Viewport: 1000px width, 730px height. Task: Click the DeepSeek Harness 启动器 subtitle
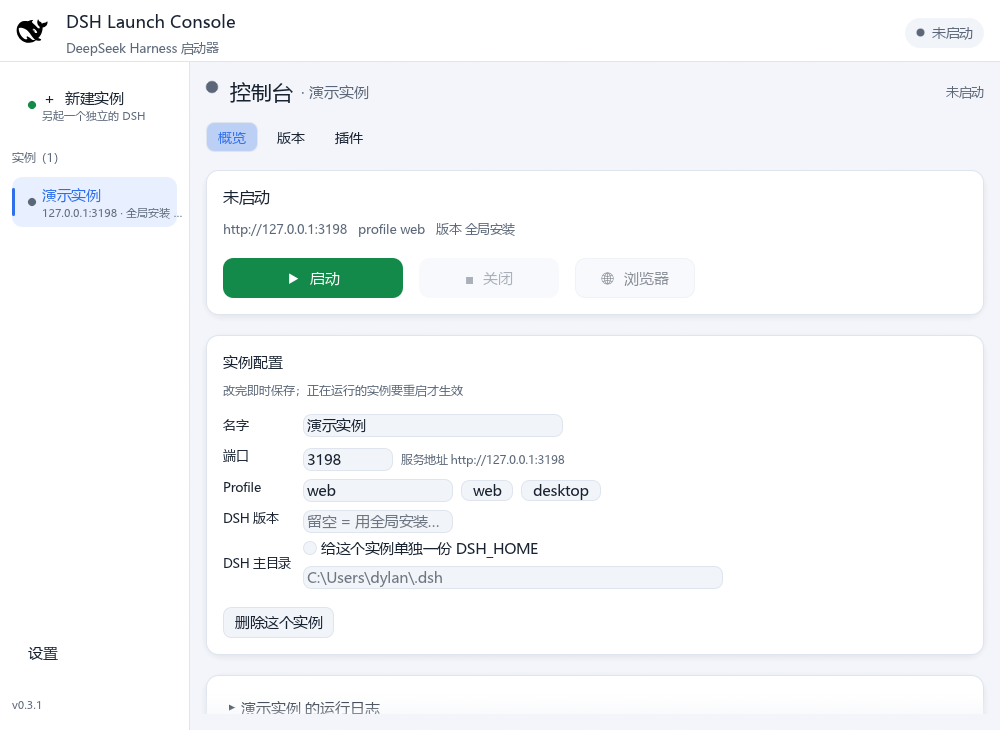(x=142, y=48)
